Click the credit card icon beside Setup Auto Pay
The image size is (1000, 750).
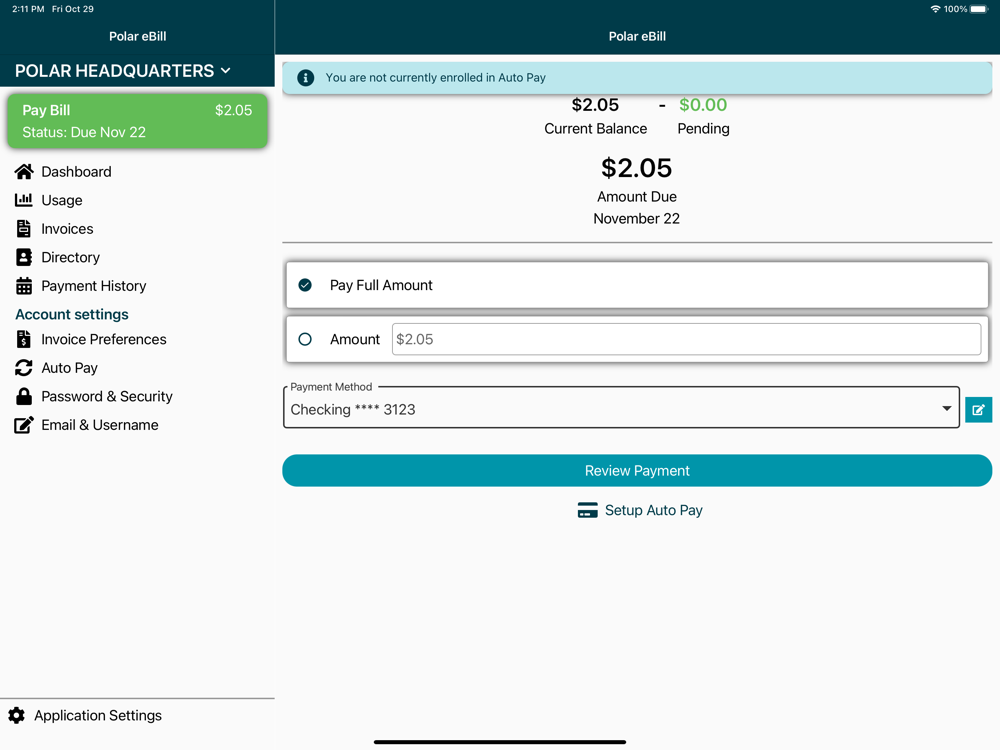tap(587, 510)
